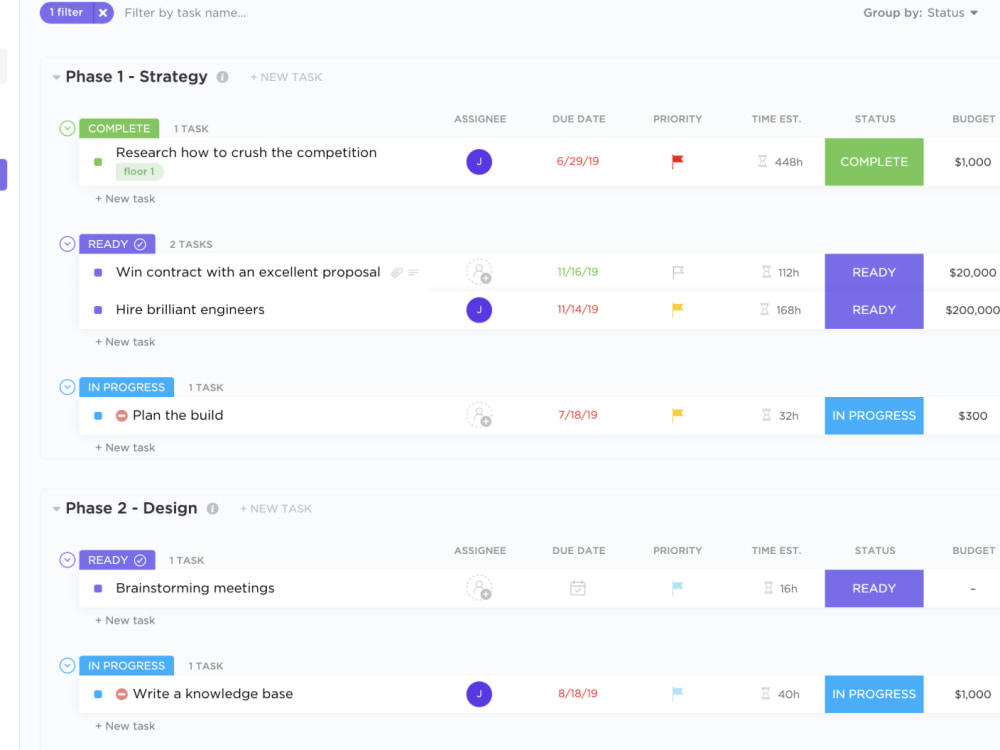Open the 1 filter pill
This screenshot has height=750, width=1000.
66,13
